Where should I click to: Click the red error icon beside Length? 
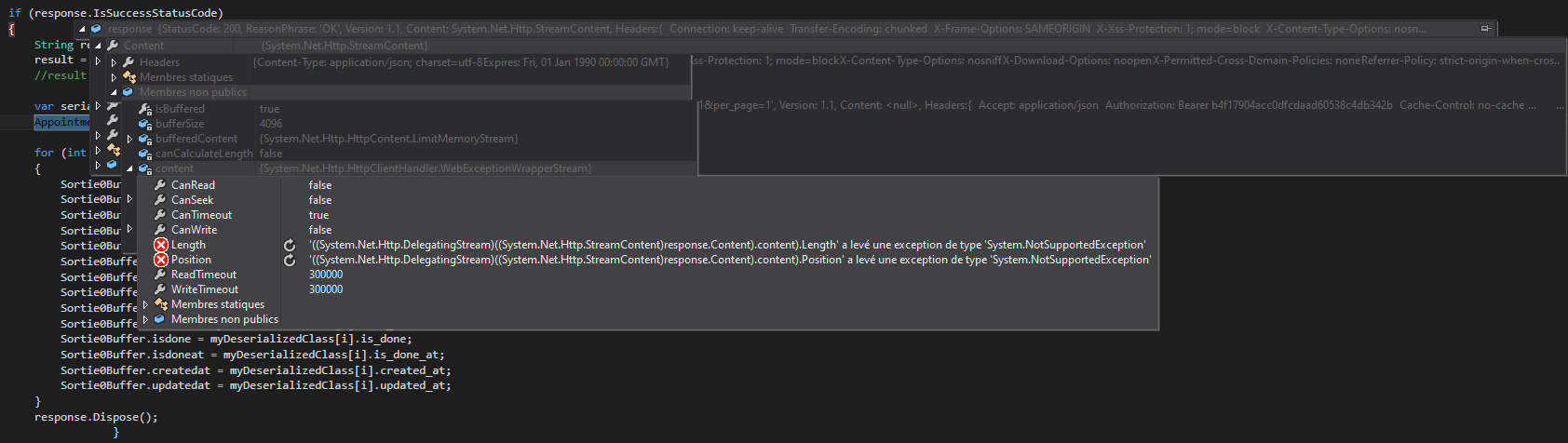tap(160, 245)
